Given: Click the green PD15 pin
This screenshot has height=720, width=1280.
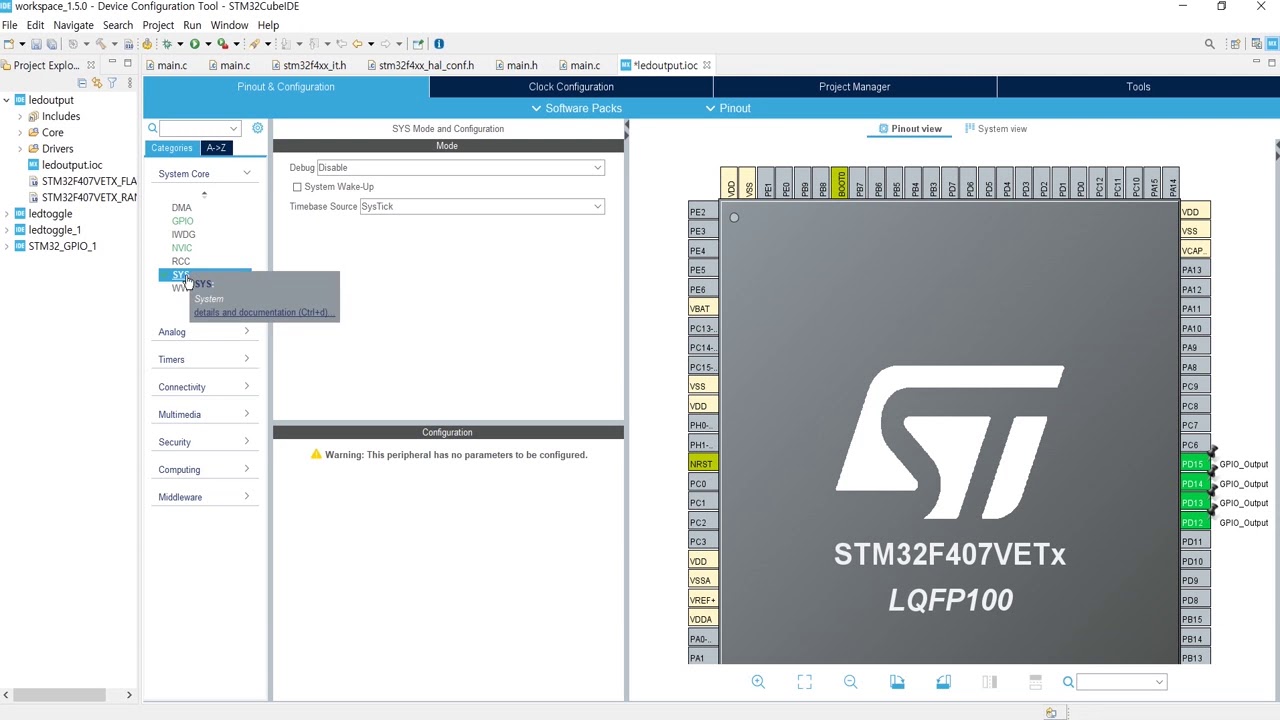Looking at the screenshot, I should [x=1194, y=465].
